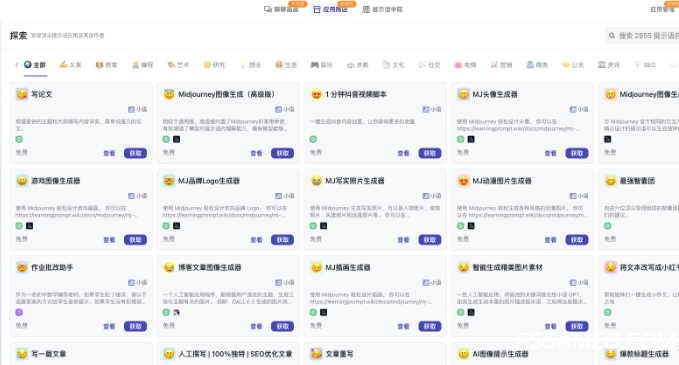Select the 电商 category

pyautogui.click(x=466, y=65)
